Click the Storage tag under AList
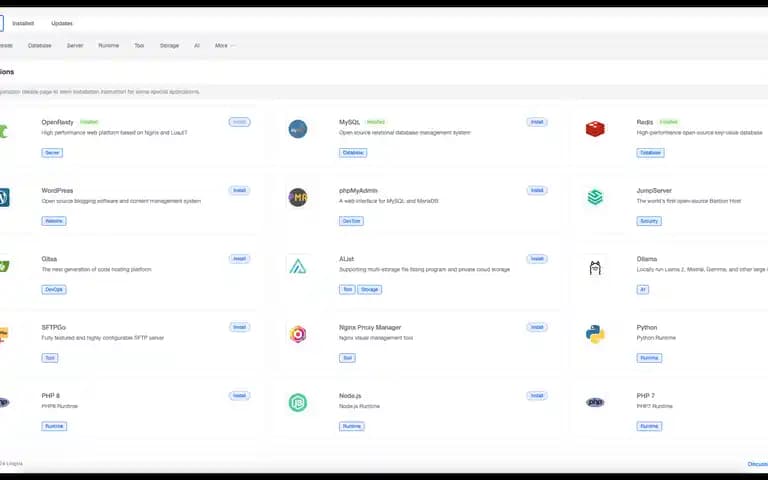This screenshot has width=768, height=480. point(369,289)
